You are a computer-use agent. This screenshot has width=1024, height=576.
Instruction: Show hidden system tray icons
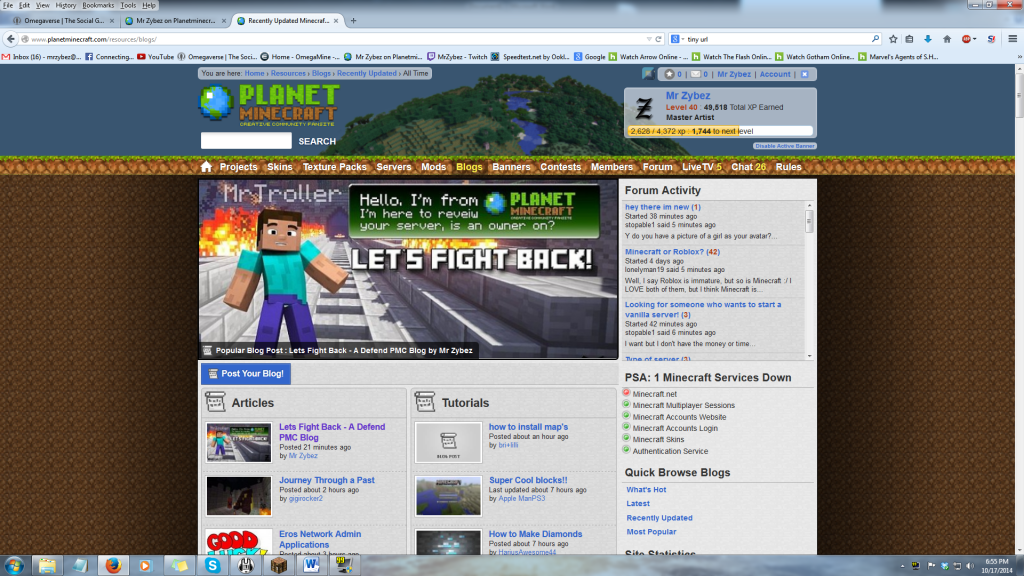pyautogui.click(x=903, y=566)
